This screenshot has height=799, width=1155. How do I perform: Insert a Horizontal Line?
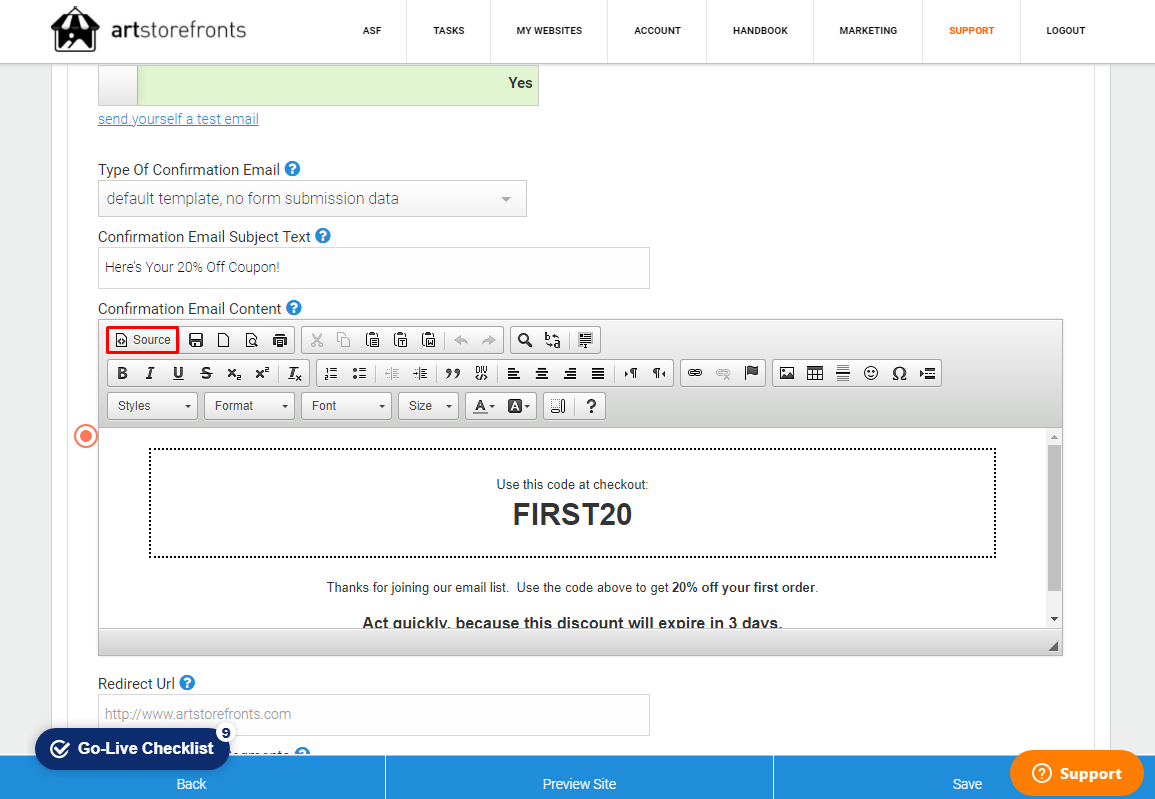tap(843, 373)
